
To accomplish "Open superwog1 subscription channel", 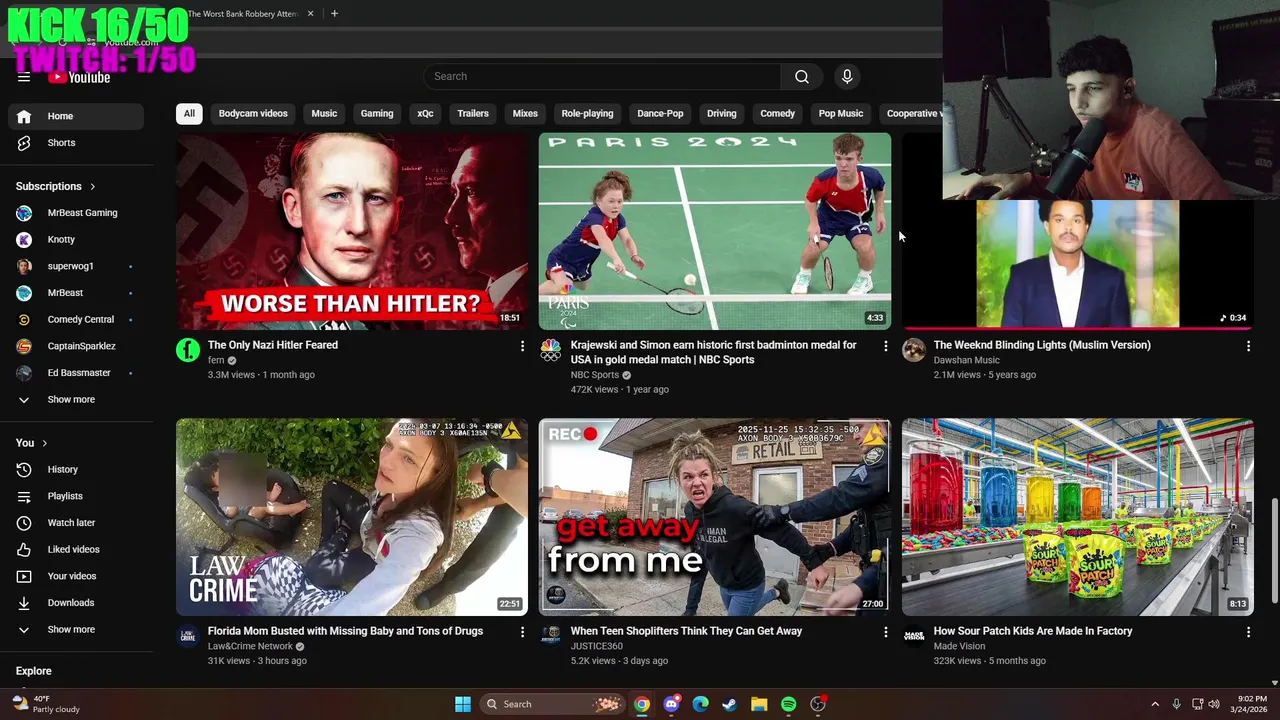I will (x=76, y=266).
